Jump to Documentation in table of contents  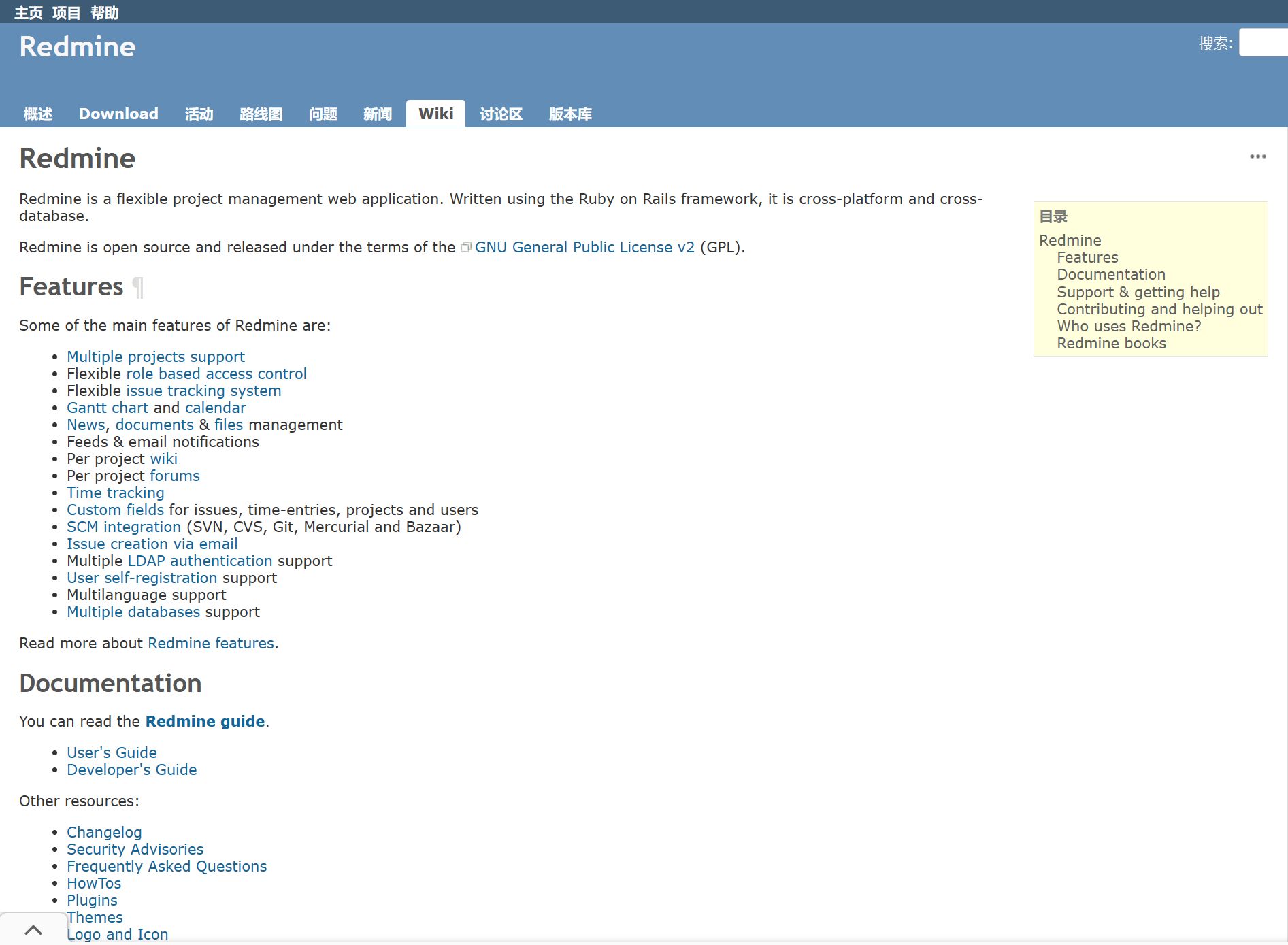click(1111, 274)
